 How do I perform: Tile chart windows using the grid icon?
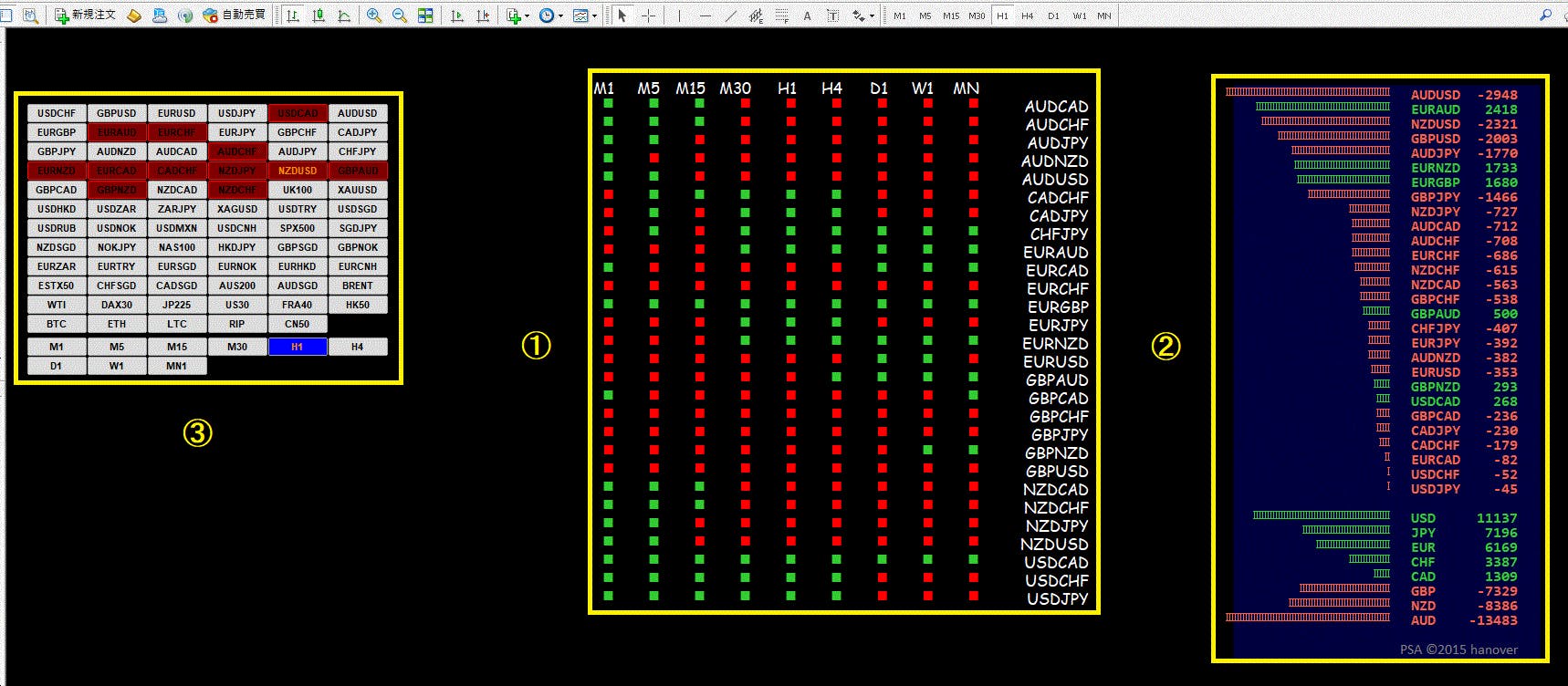coord(425,16)
